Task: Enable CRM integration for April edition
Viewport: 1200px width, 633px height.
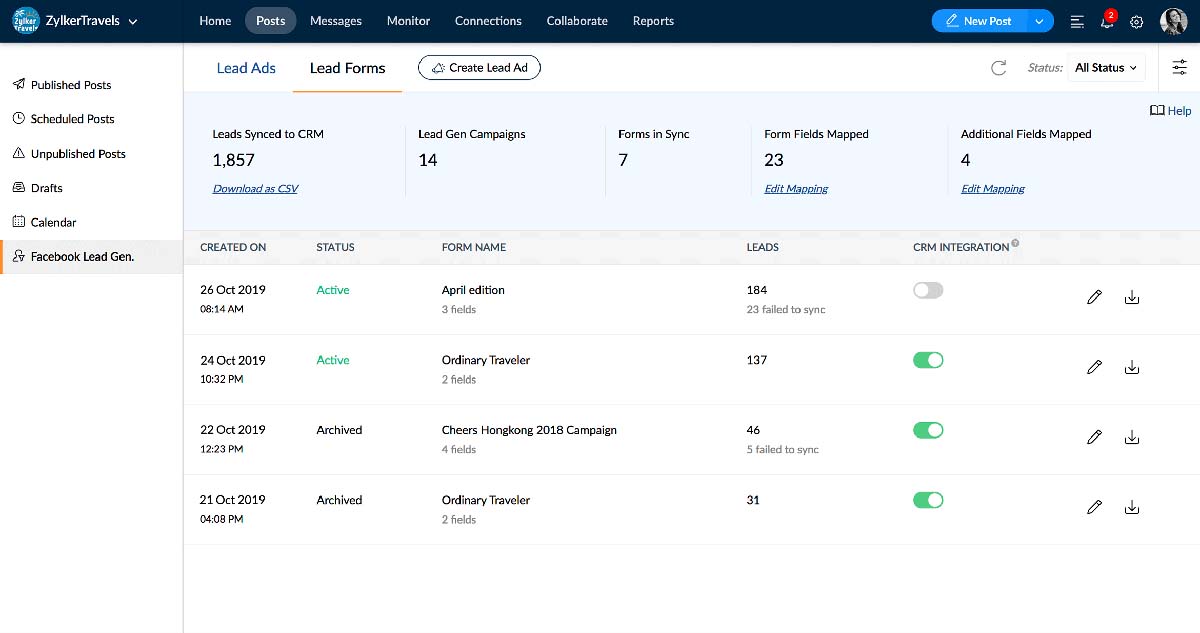Action: tap(928, 290)
